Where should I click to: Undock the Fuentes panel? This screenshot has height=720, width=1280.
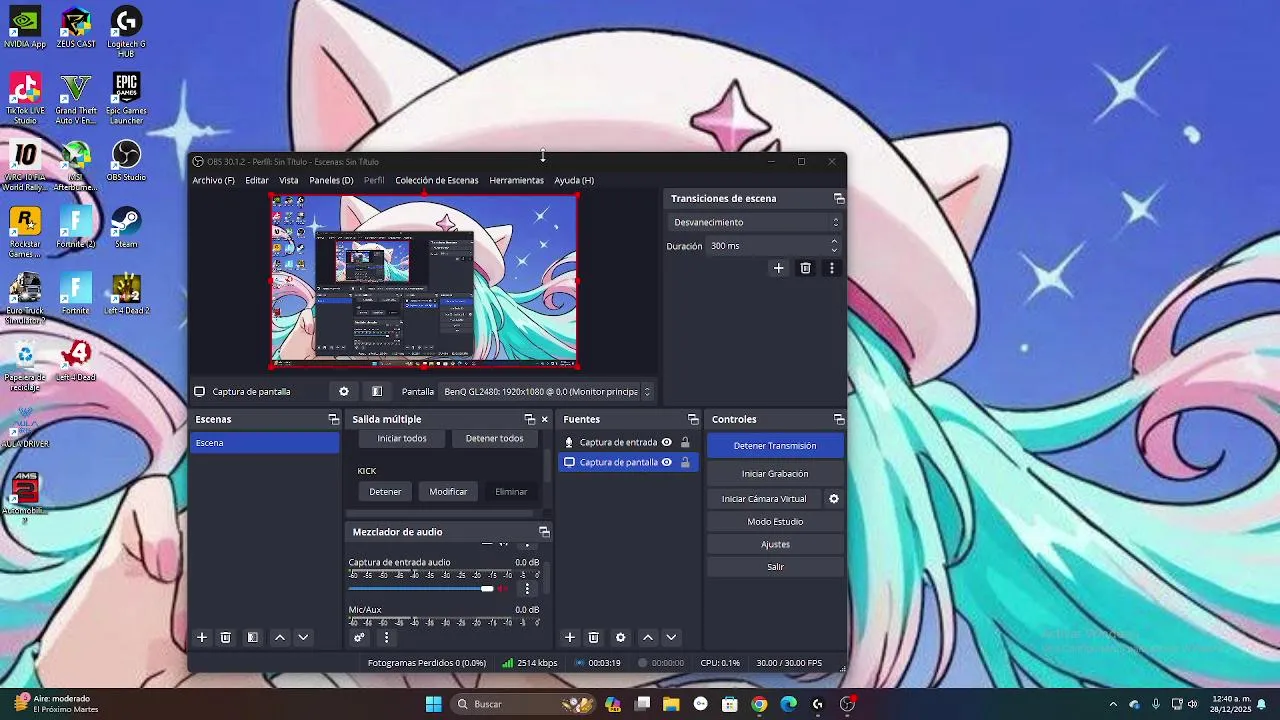693,420
